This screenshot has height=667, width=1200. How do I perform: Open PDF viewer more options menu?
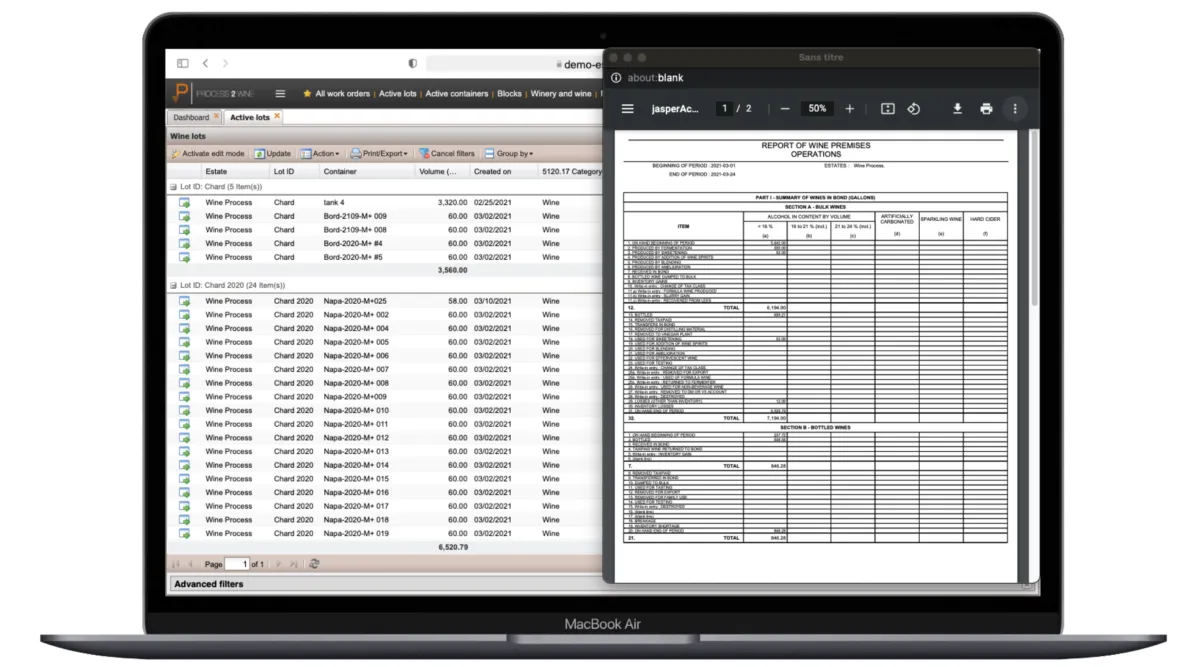point(1015,109)
